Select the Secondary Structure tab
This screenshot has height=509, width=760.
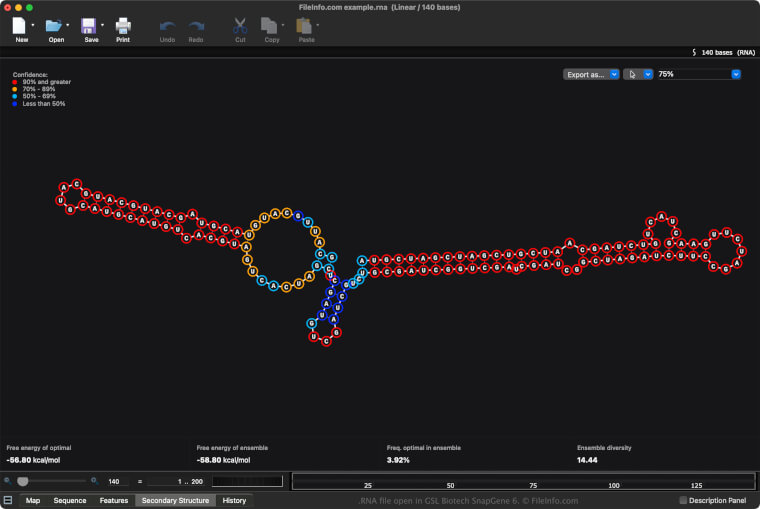[x=175, y=500]
